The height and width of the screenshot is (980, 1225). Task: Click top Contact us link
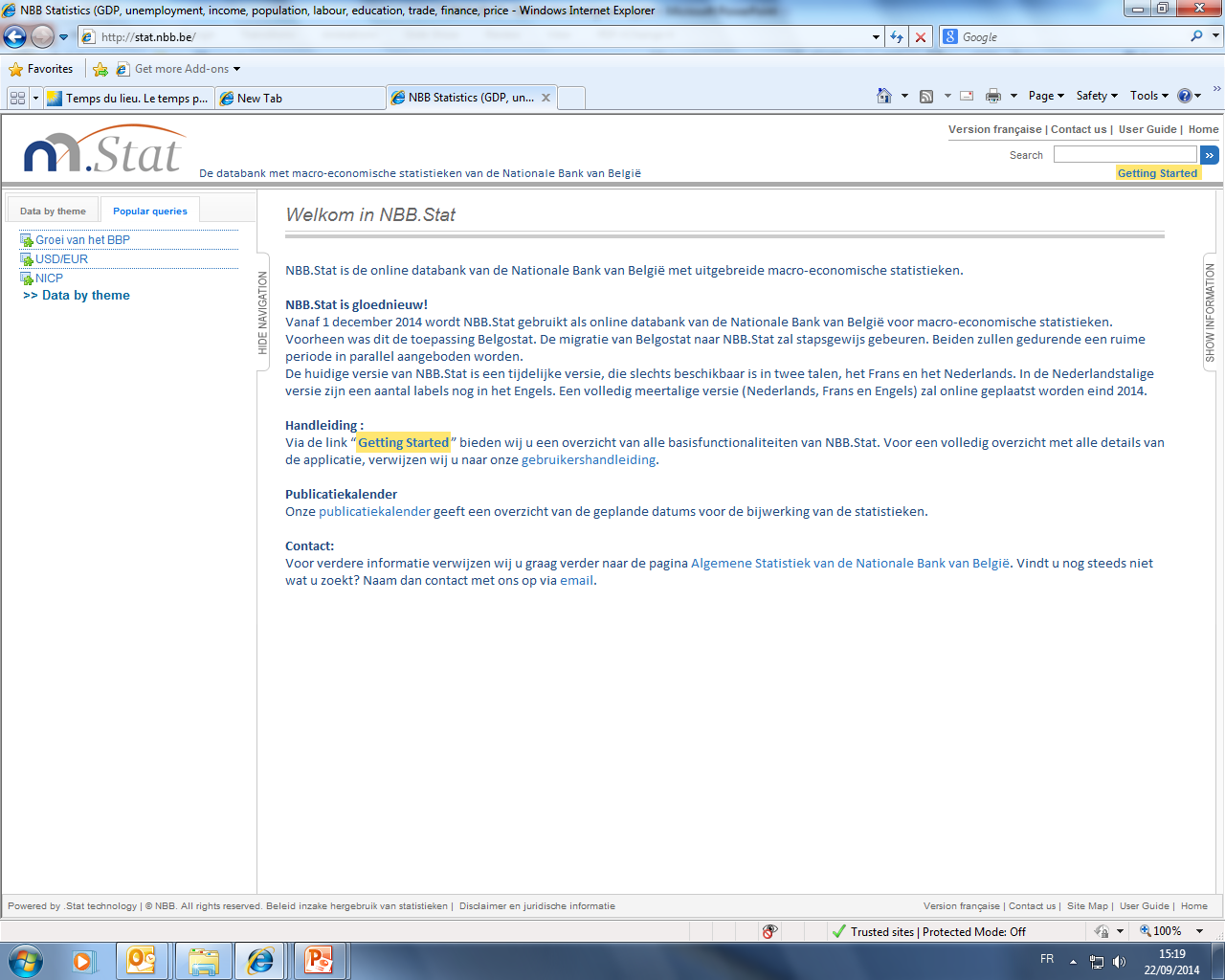pyautogui.click(x=1079, y=129)
